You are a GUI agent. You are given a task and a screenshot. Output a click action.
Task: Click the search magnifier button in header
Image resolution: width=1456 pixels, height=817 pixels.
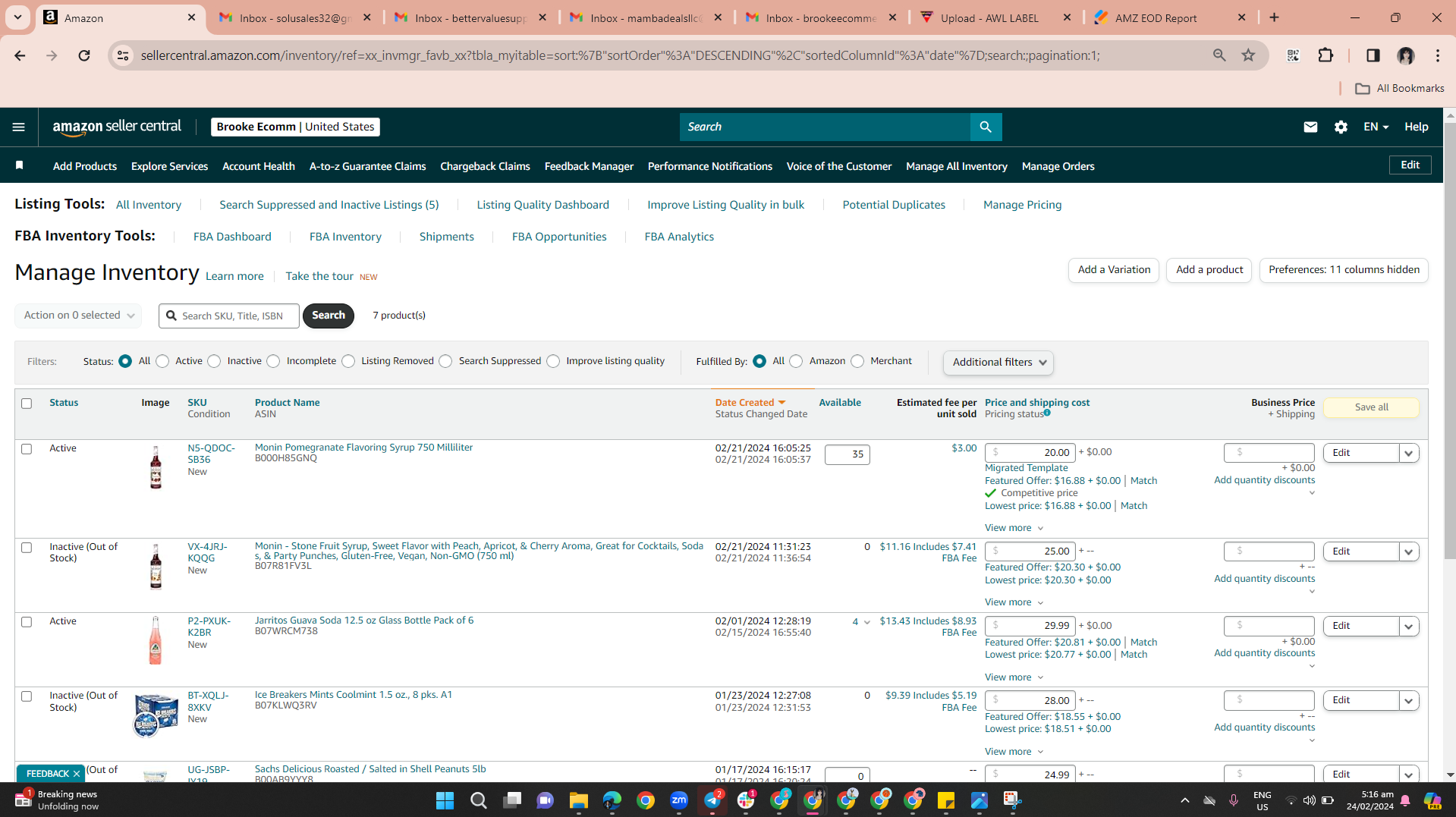click(x=986, y=127)
